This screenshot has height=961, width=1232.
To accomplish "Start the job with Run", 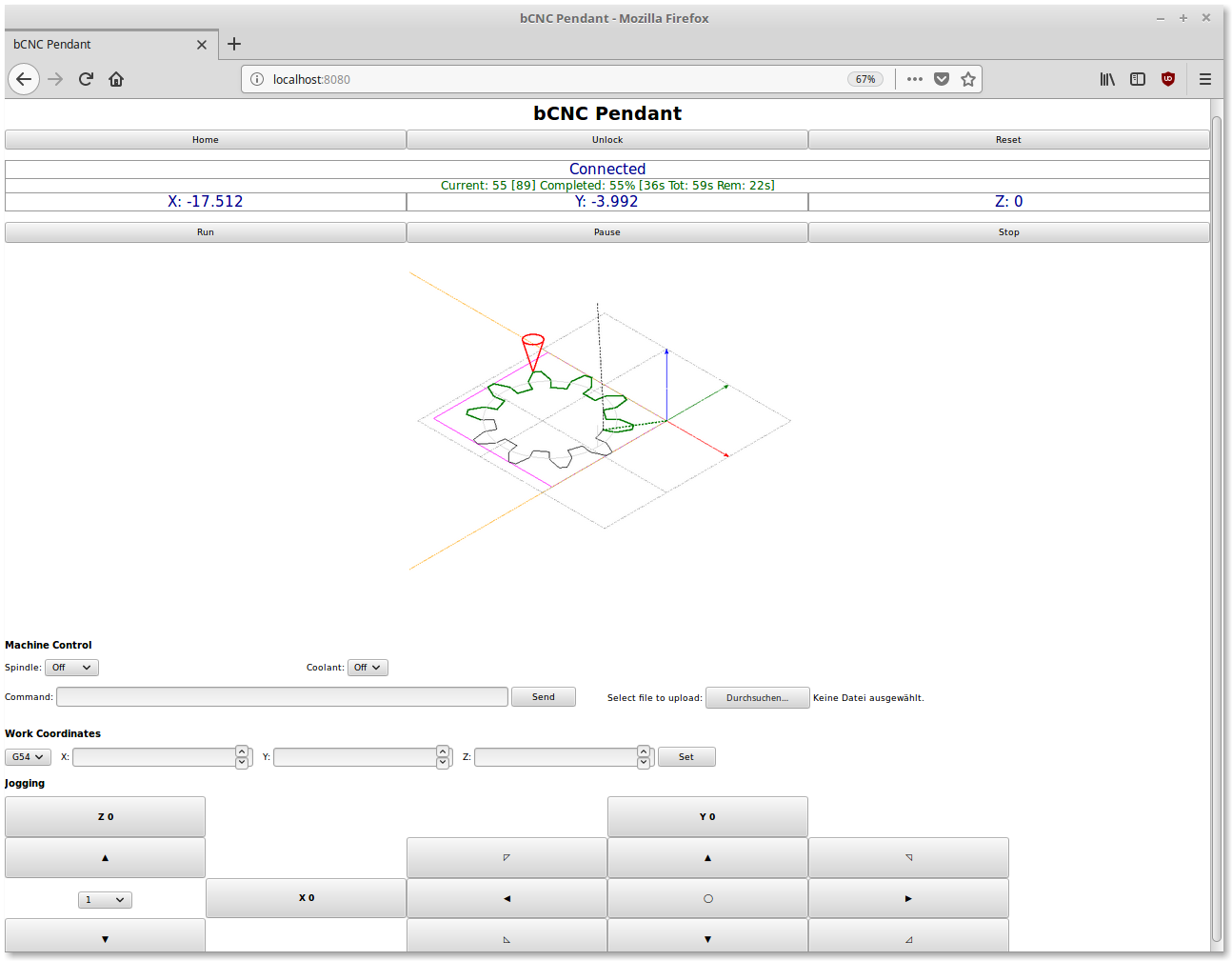I will click(x=206, y=232).
